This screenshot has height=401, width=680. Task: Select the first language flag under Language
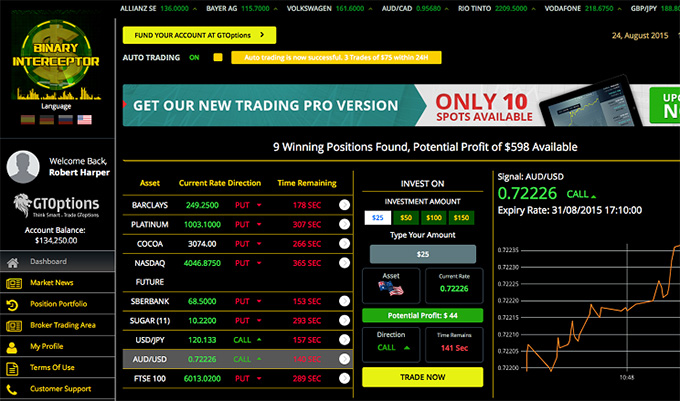[28, 120]
